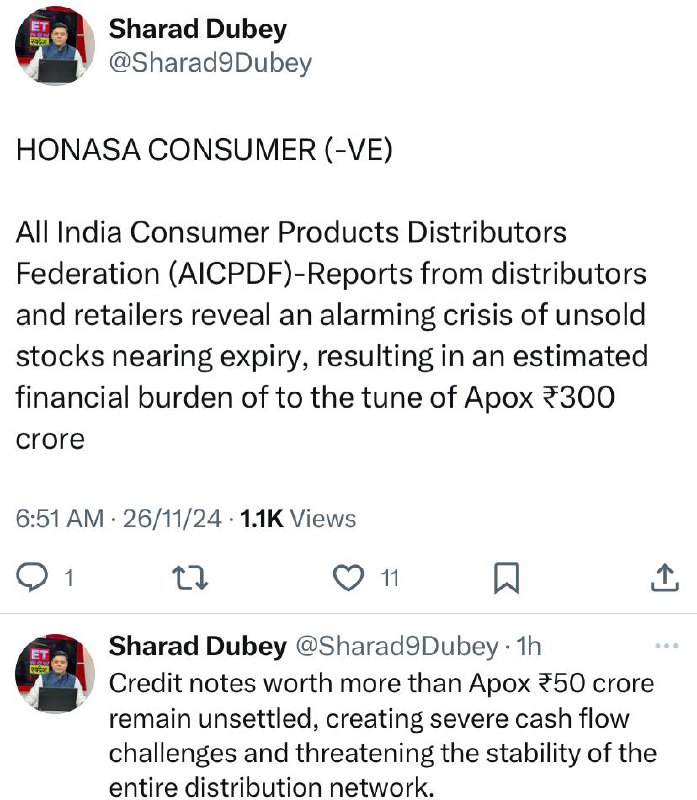This screenshot has width=697, height=800.
Task: Open the credit notes reply tweet text
Action: tap(382, 735)
